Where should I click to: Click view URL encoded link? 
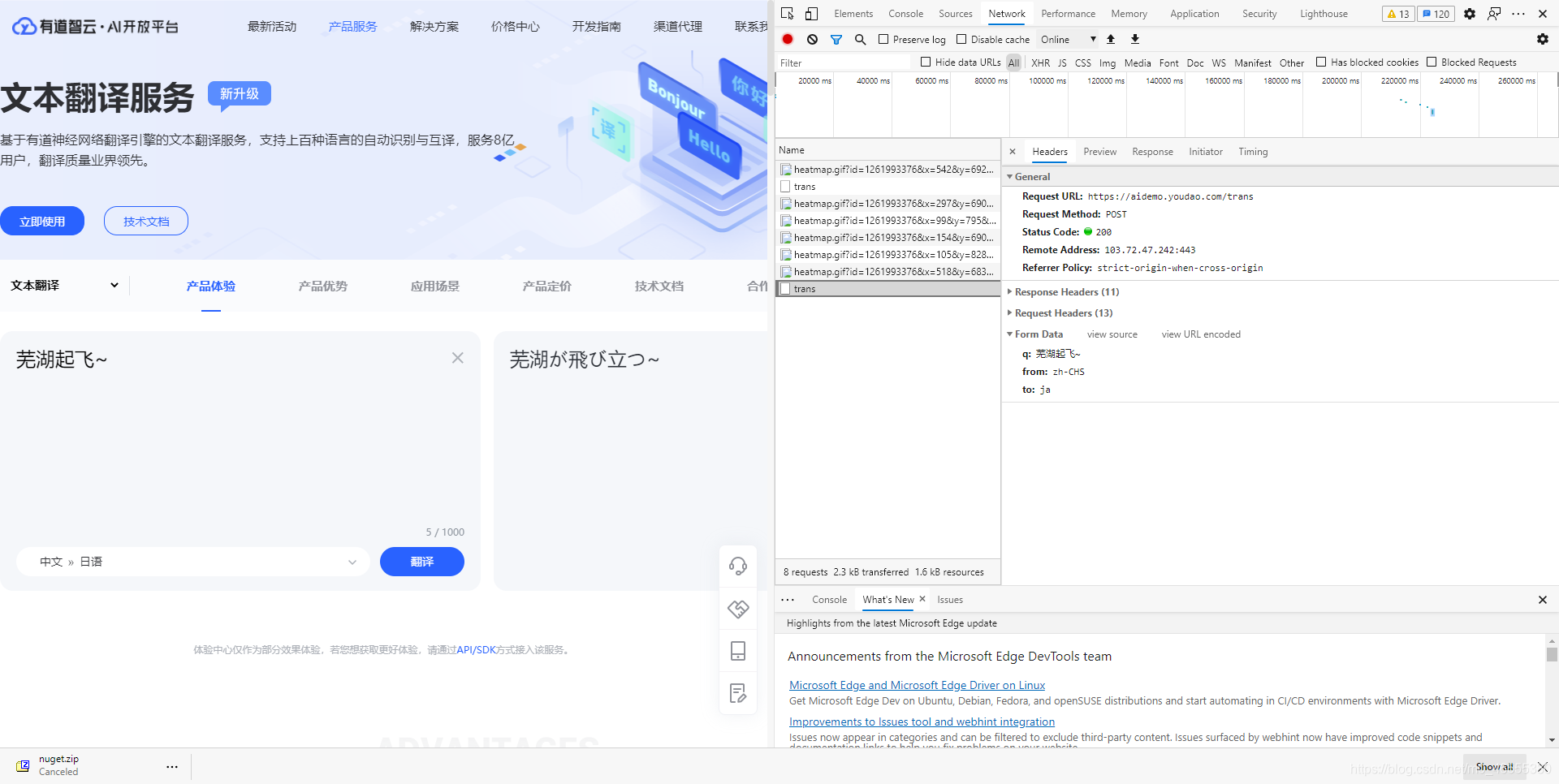(1201, 334)
